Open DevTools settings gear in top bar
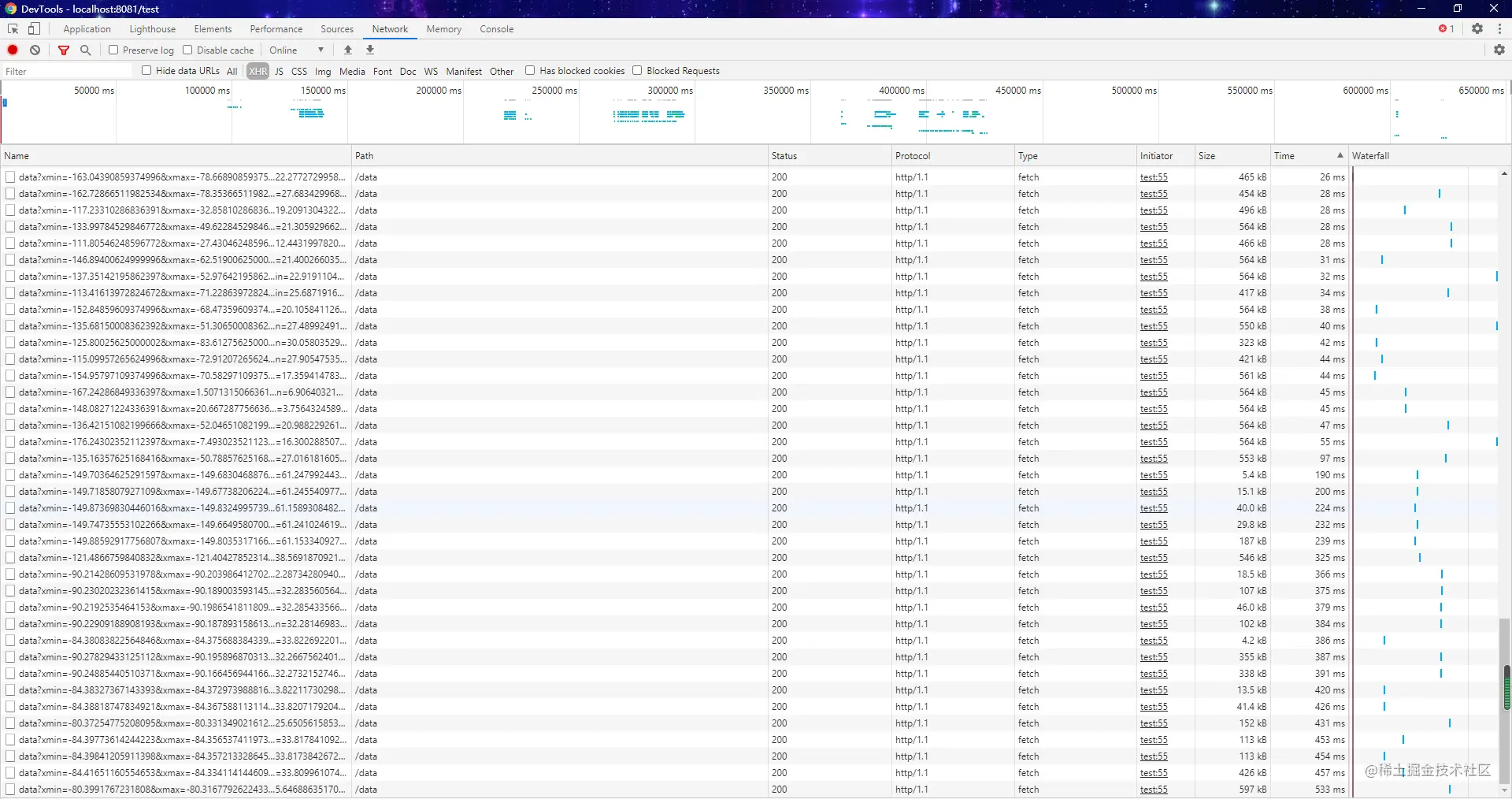This screenshot has width=1512, height=799. [x=1477, y=28]
